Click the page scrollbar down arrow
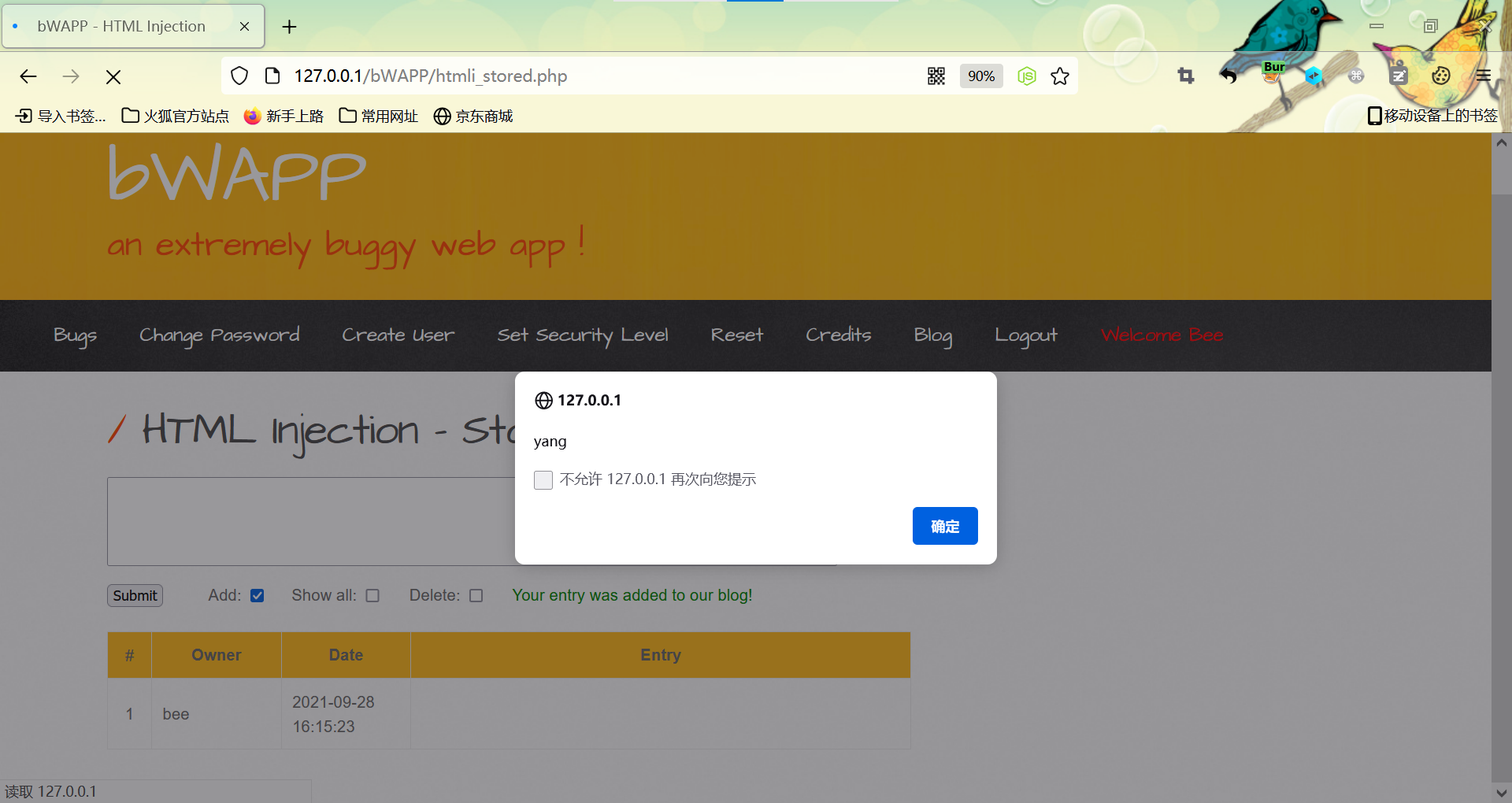The width and height of the screenshot is (1512, 803). [x=1501, y=793]
